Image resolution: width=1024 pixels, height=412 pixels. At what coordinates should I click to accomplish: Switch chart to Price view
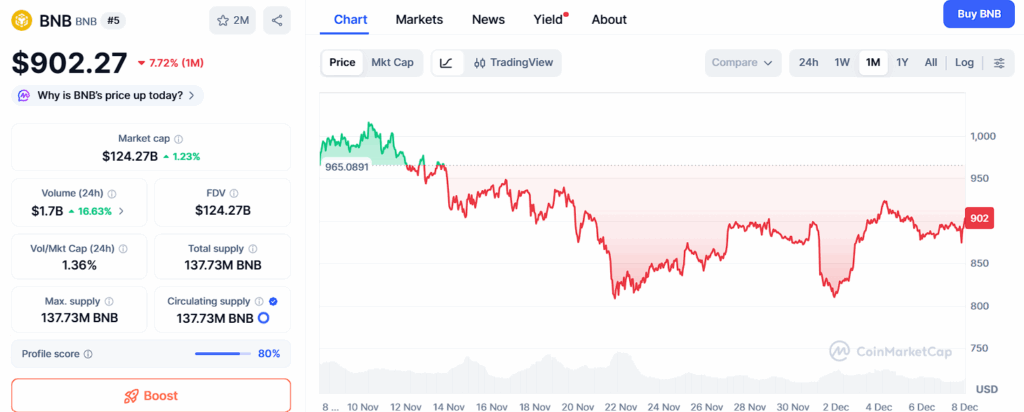pyautogui.click(x=342, y=62)
